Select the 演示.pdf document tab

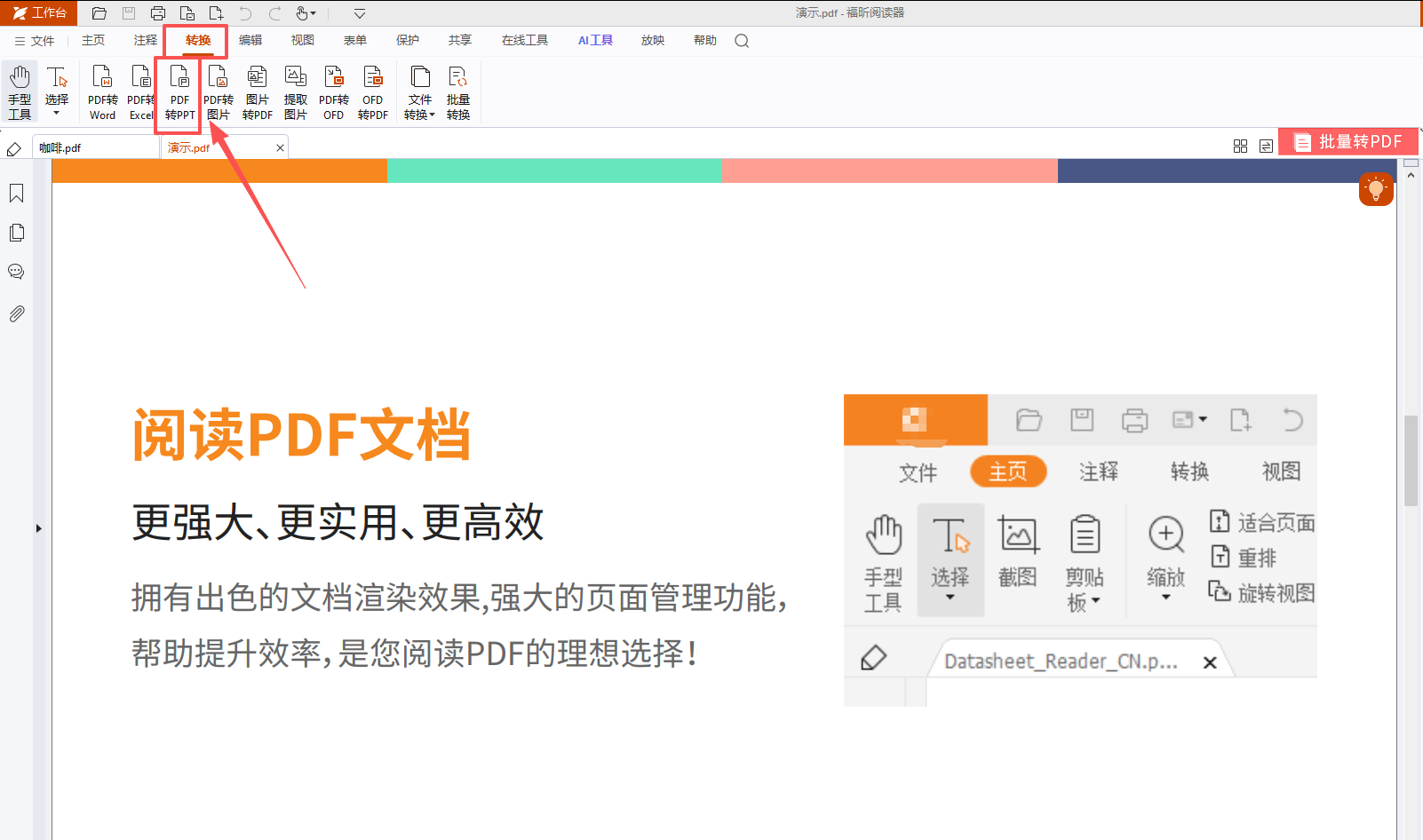pyautogui.click(x=224, y=147)
